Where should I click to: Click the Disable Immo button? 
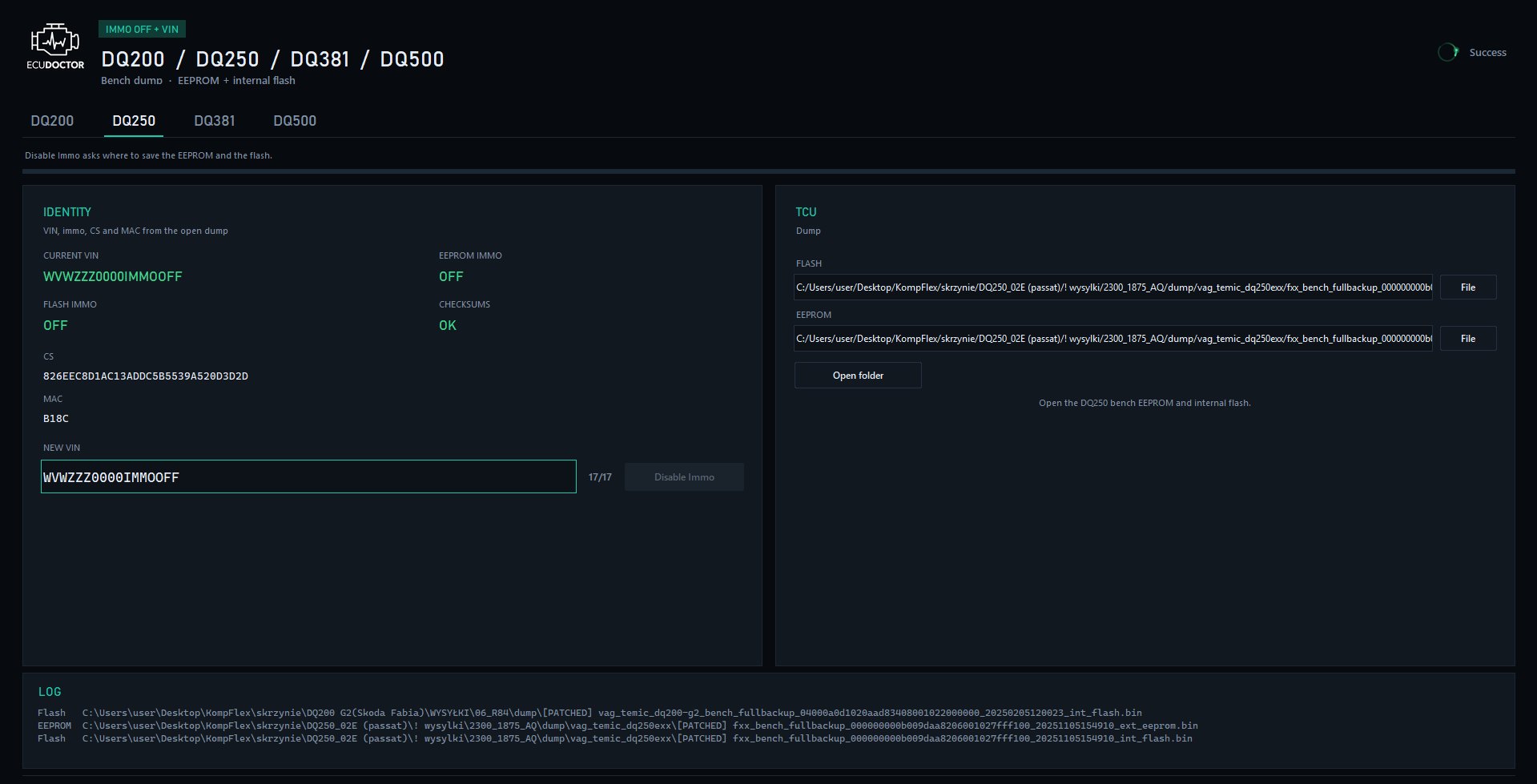684,477
